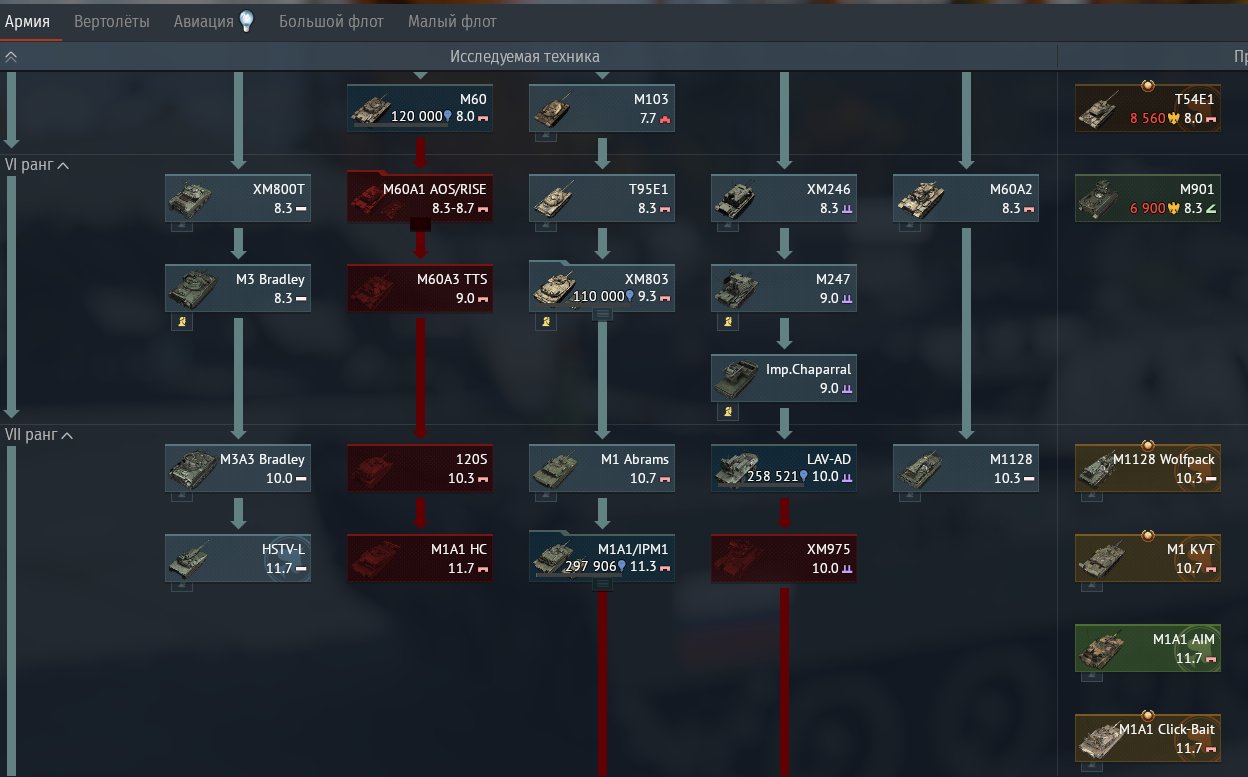Click the grey slot icon under XM246
The width and height of the screenshot is (1248, 777).
click(729, 227)
